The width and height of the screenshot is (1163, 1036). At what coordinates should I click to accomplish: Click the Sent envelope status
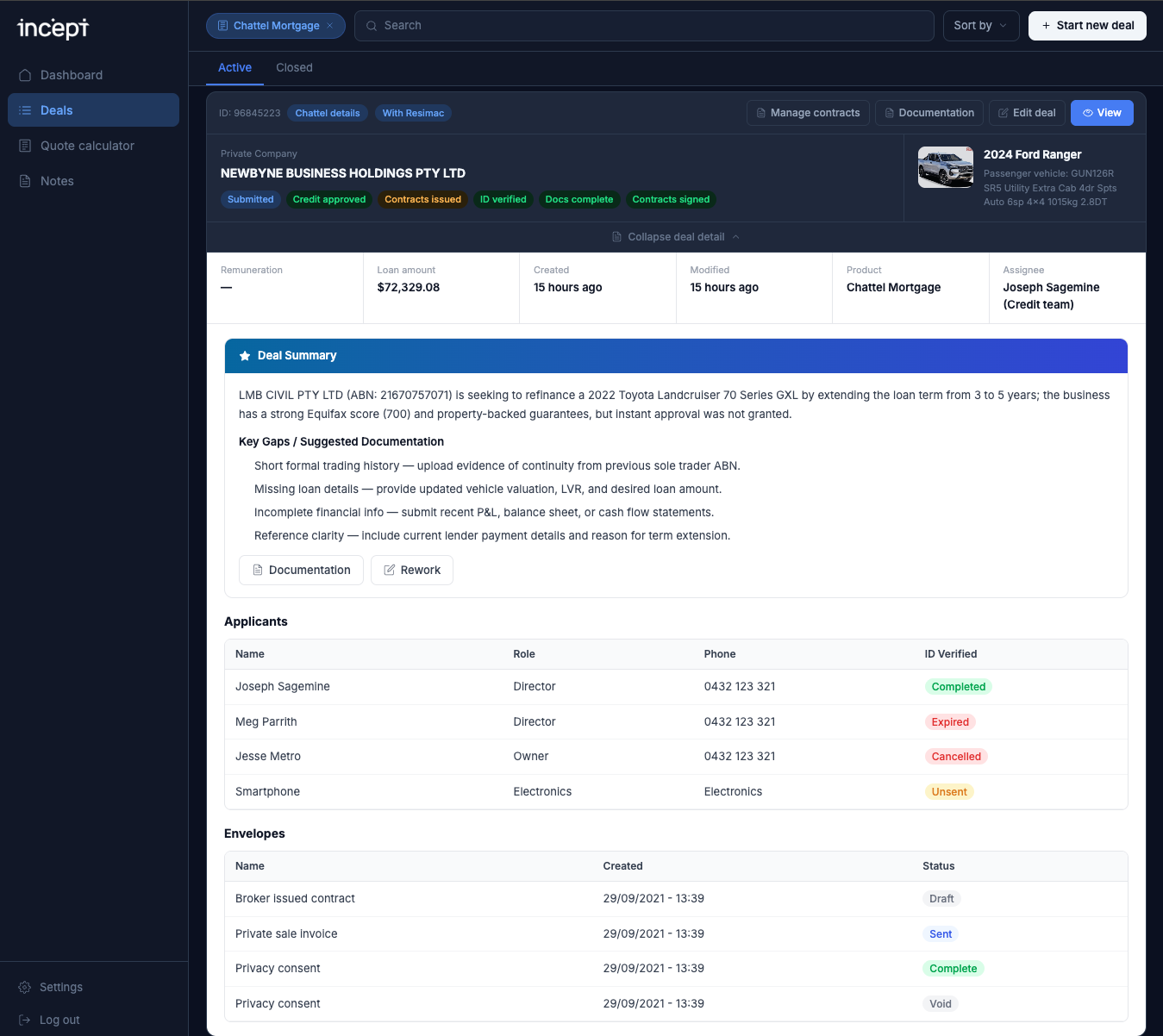941,934
